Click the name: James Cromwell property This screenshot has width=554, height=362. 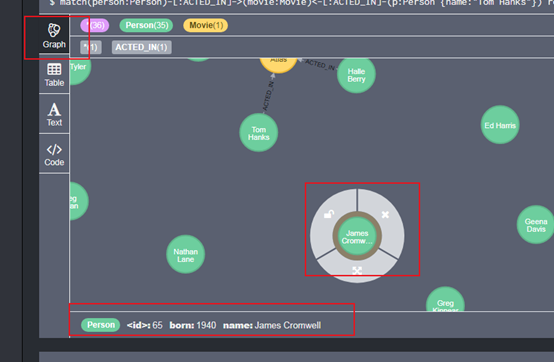tap(272, 325)
